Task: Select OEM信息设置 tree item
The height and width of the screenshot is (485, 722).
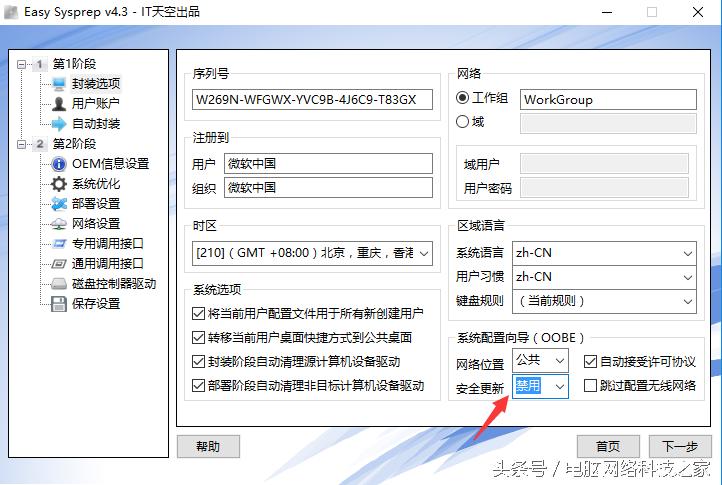Action: click(x=111, y=164)
